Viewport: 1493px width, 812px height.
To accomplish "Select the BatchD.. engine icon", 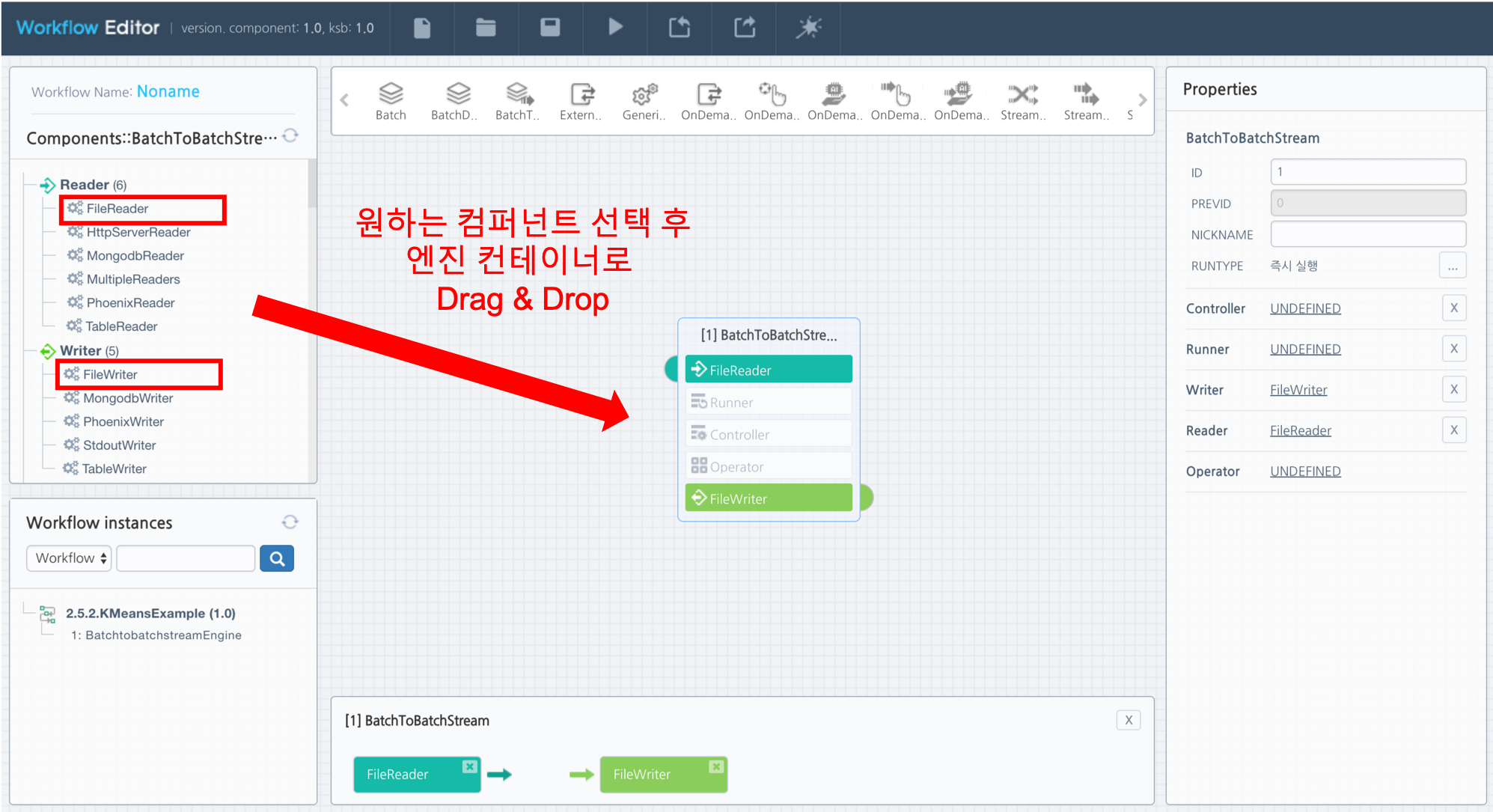I will pyautogui.click(x=454, y=101).
